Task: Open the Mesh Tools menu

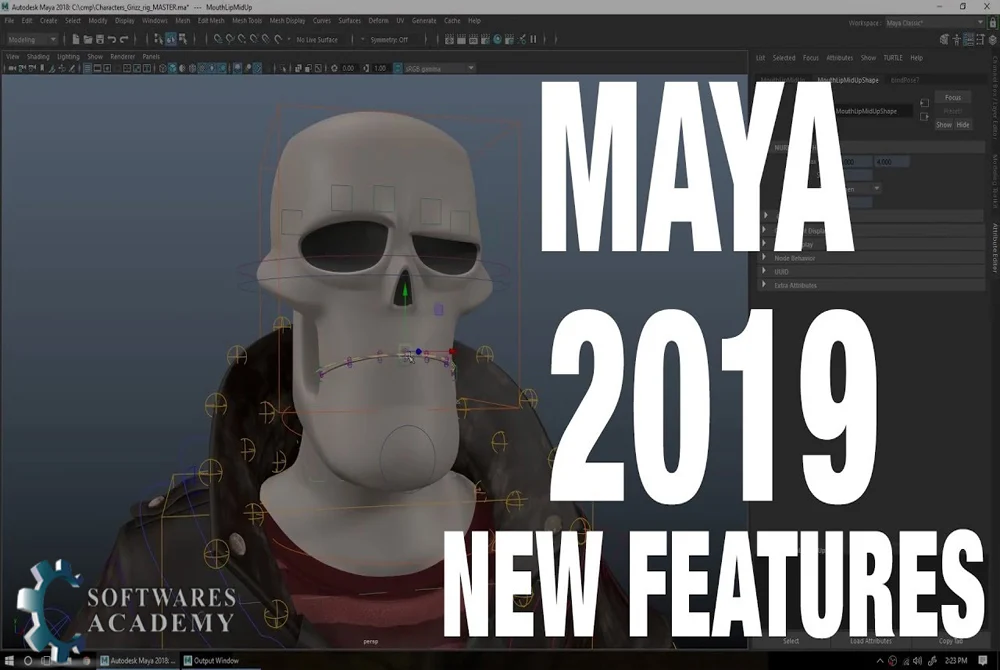Action: pos(247,20)
